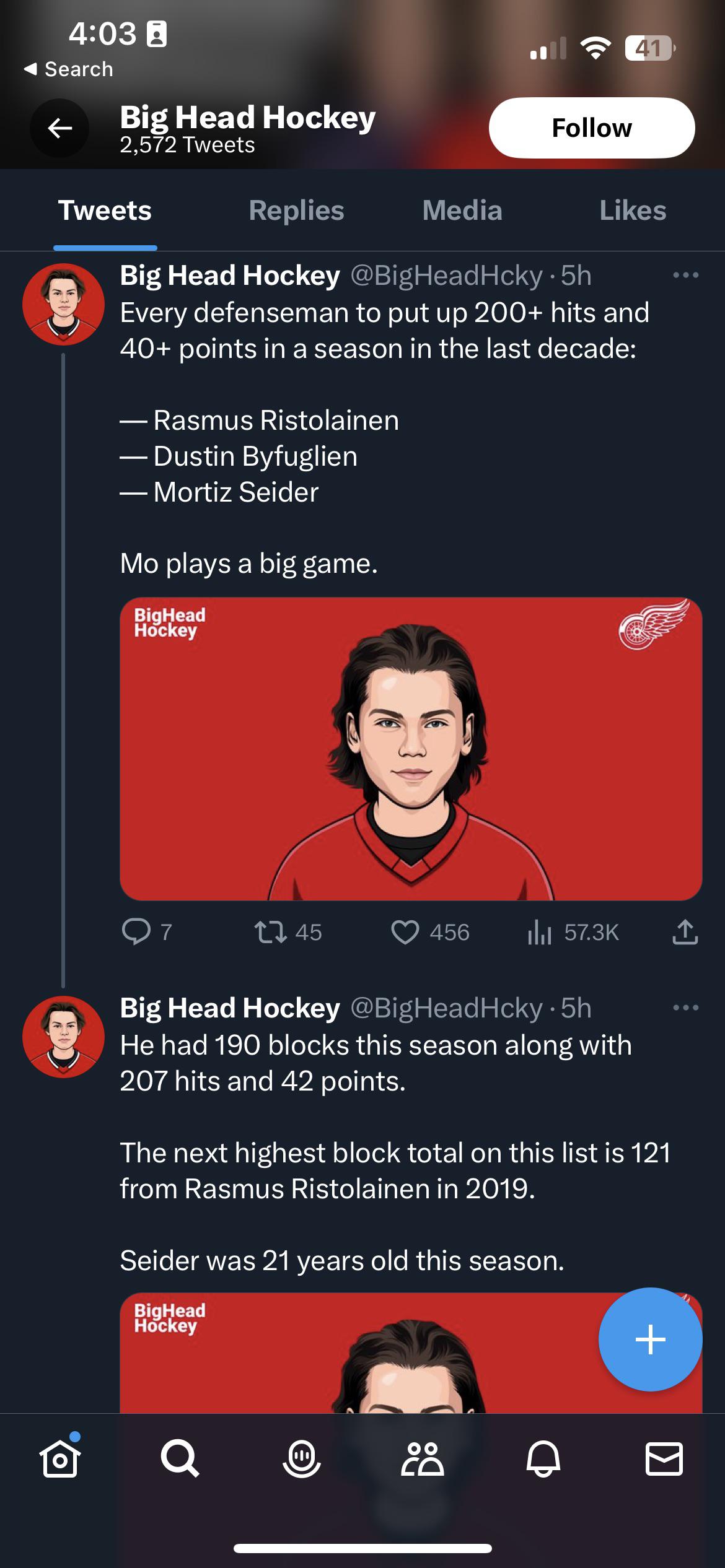Viewport: 725px width, 1568px height.
Task: Open the Spaces microphone icon
Action: click(301, 1459)
